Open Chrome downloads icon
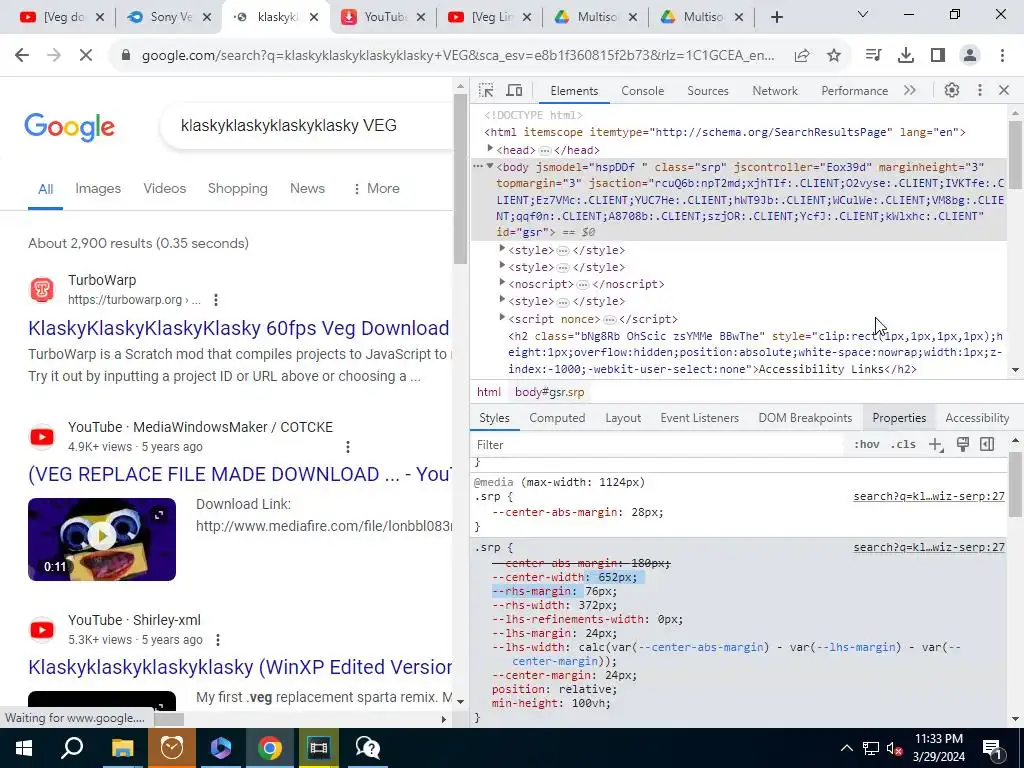 coord(906,56)
